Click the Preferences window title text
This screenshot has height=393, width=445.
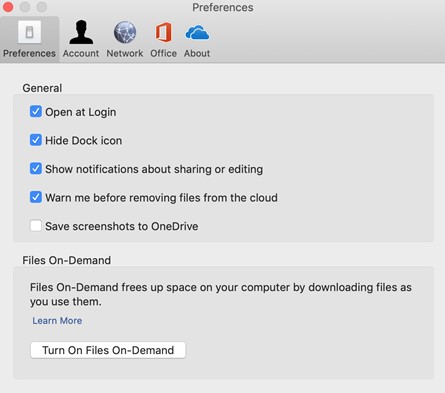(223, 7)
